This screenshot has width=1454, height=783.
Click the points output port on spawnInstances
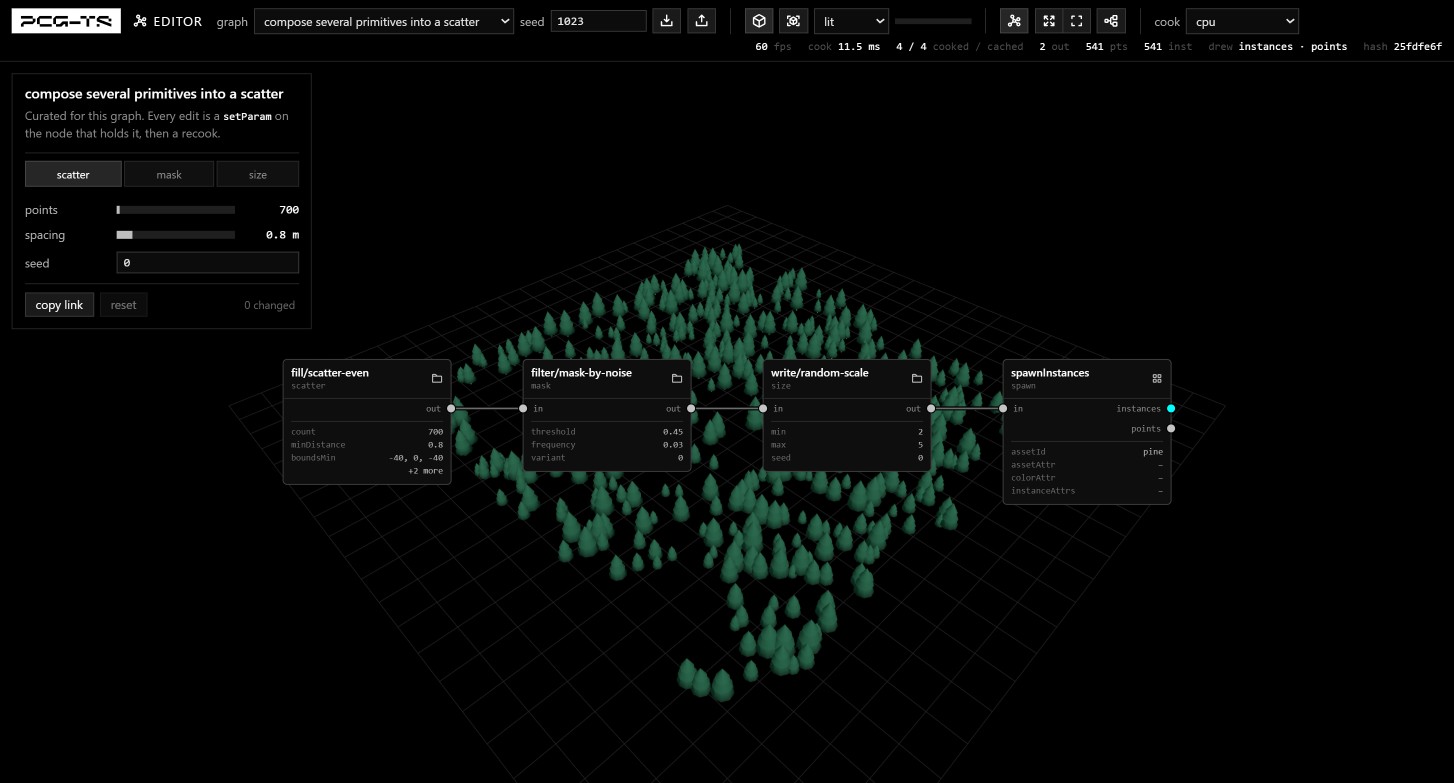(x=1171, y=428)
